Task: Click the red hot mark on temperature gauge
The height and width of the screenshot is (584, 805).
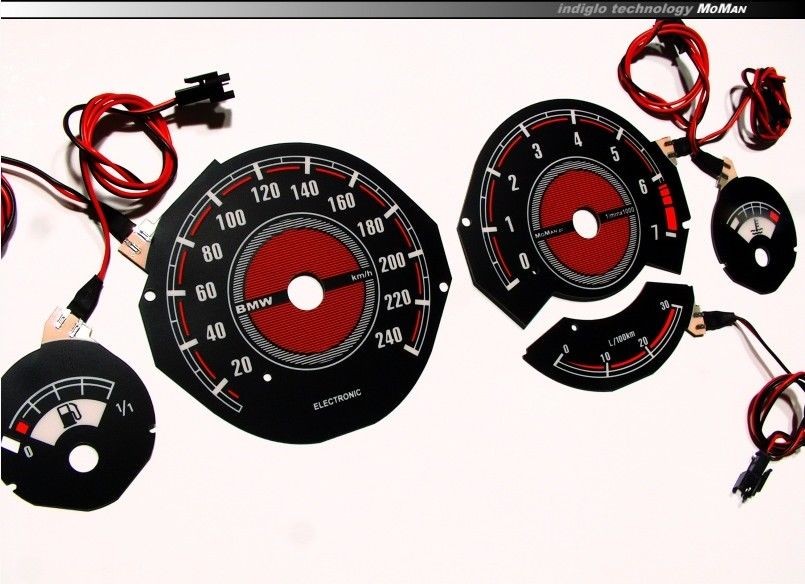Action: [x=773, y=216]
